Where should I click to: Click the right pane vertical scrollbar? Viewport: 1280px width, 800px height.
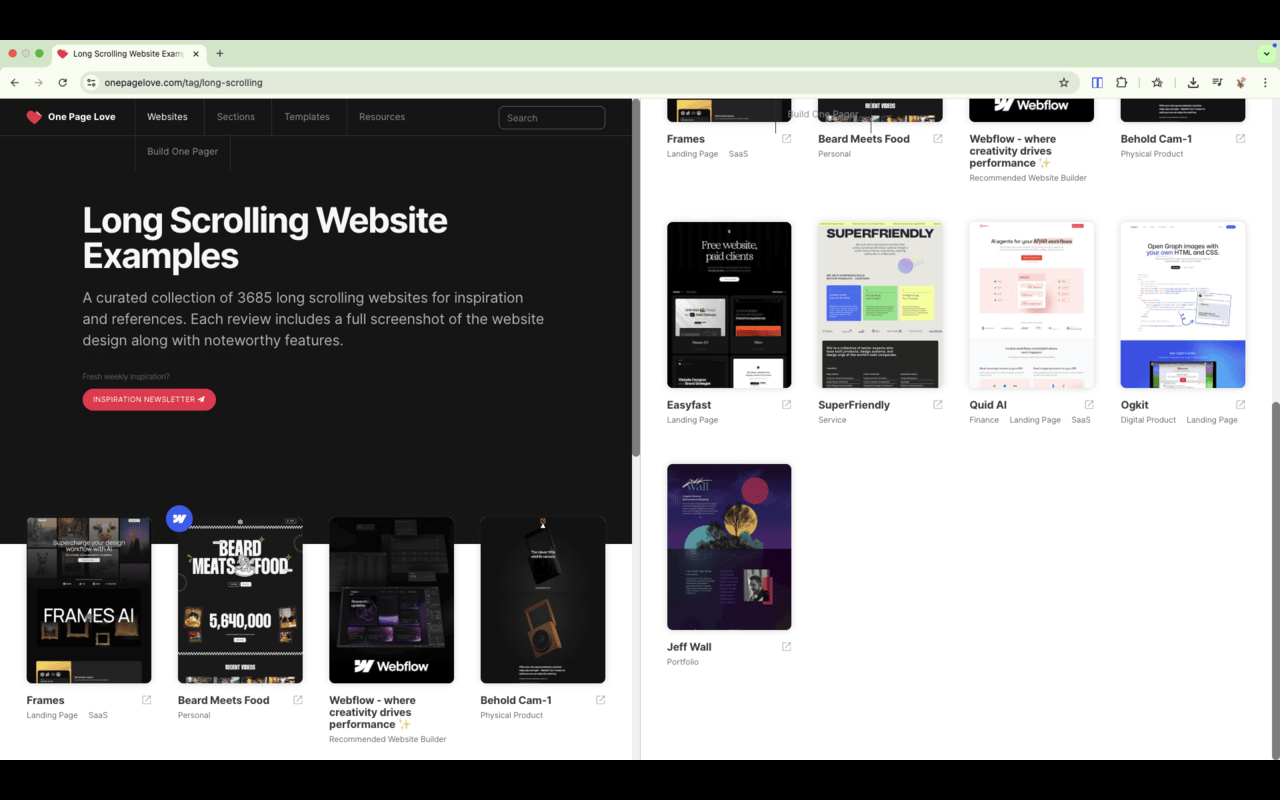[x=1274, y=580]
